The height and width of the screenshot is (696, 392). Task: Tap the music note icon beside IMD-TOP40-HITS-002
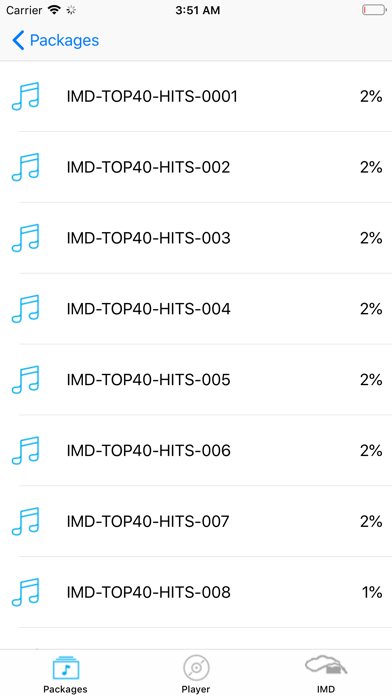[25, 167]
